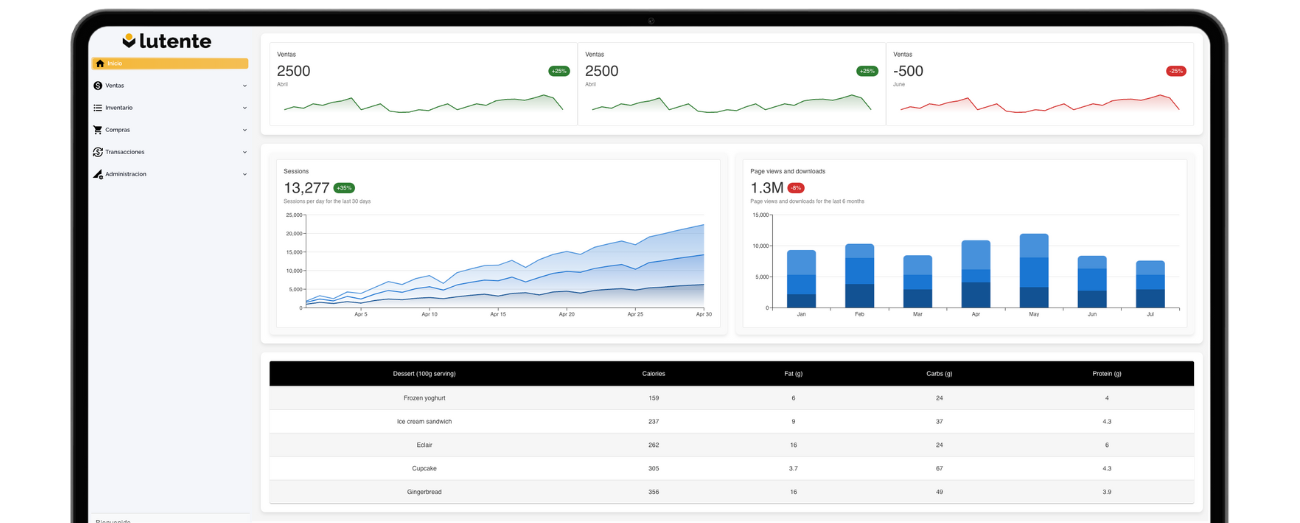Click the Administracion settings icon

tap(98, 174)
